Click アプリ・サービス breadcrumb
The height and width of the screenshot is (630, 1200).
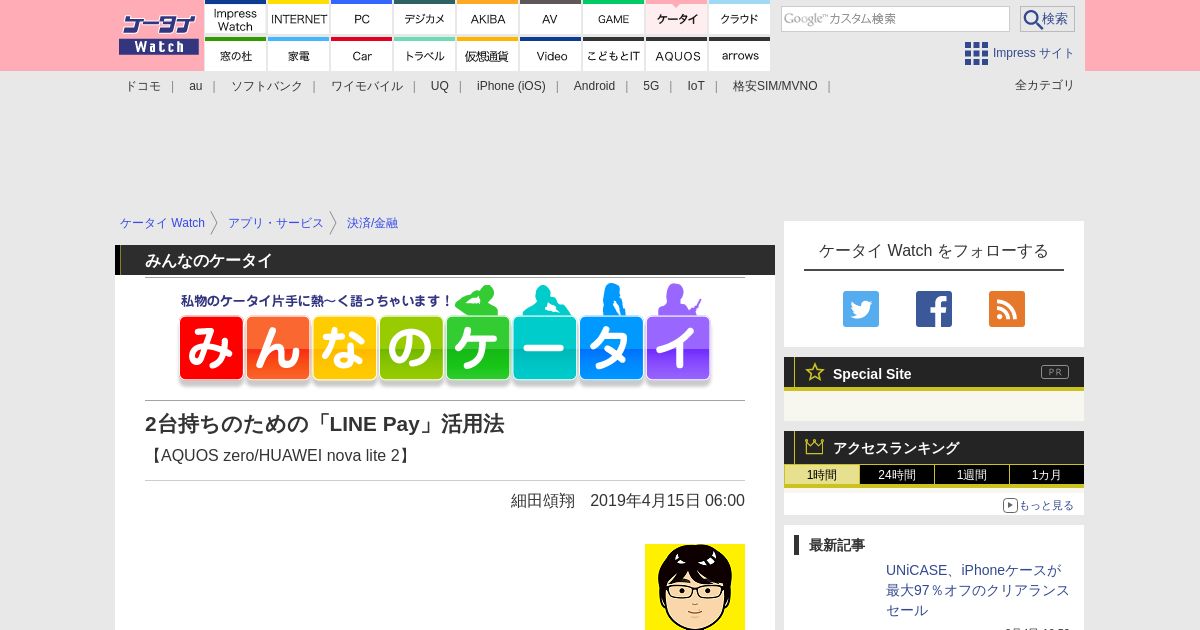[276, 223]
